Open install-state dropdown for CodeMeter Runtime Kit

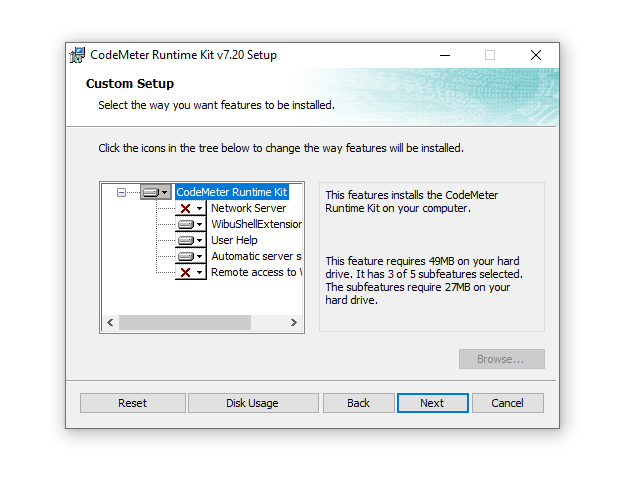pos(156,192)
